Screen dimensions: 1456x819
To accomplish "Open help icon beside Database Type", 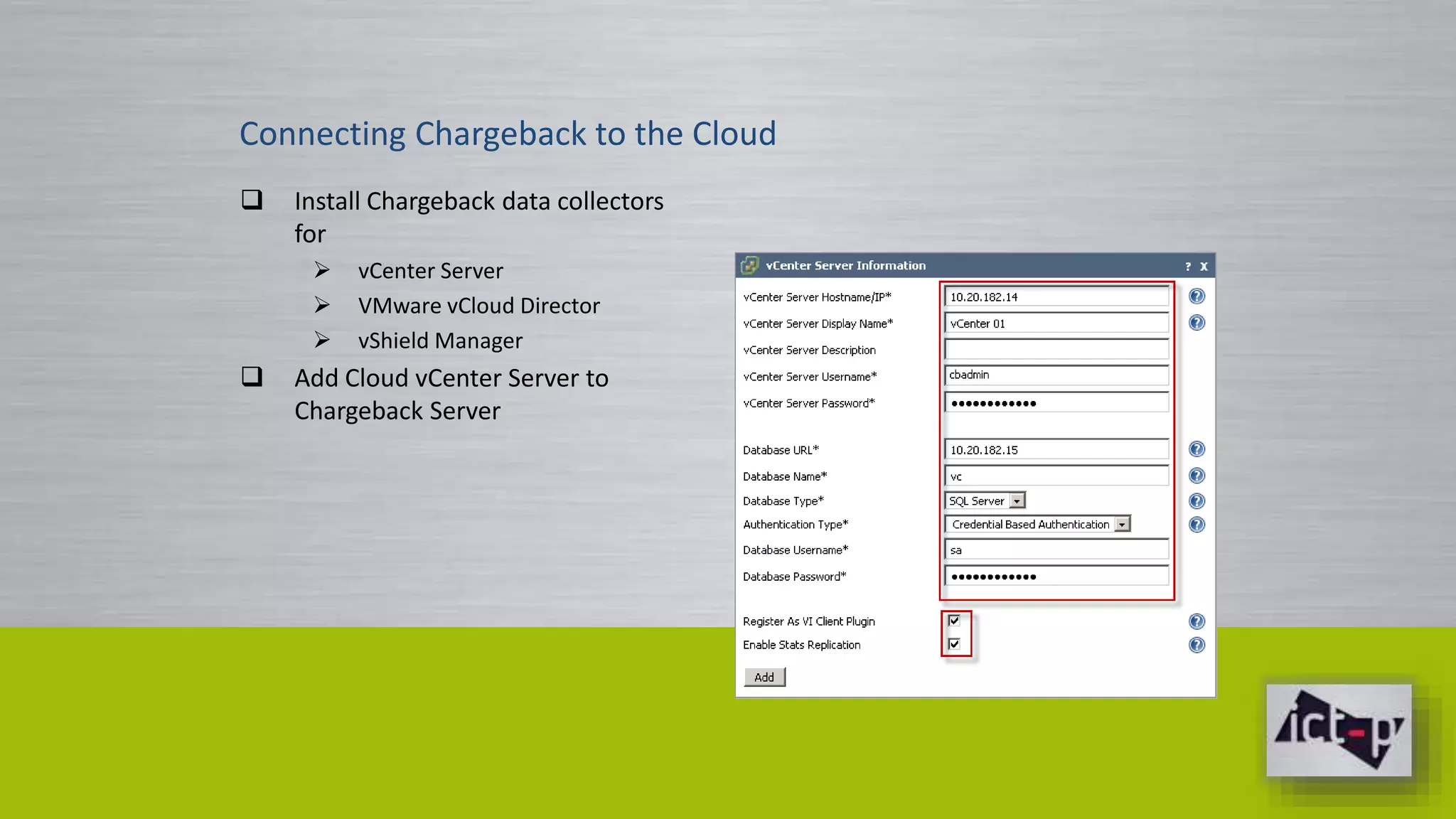I will 1197,501.
